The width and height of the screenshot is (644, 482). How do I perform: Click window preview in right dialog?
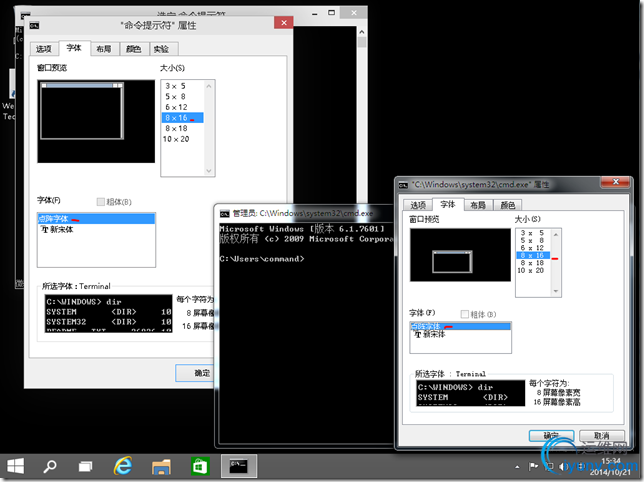460,255
